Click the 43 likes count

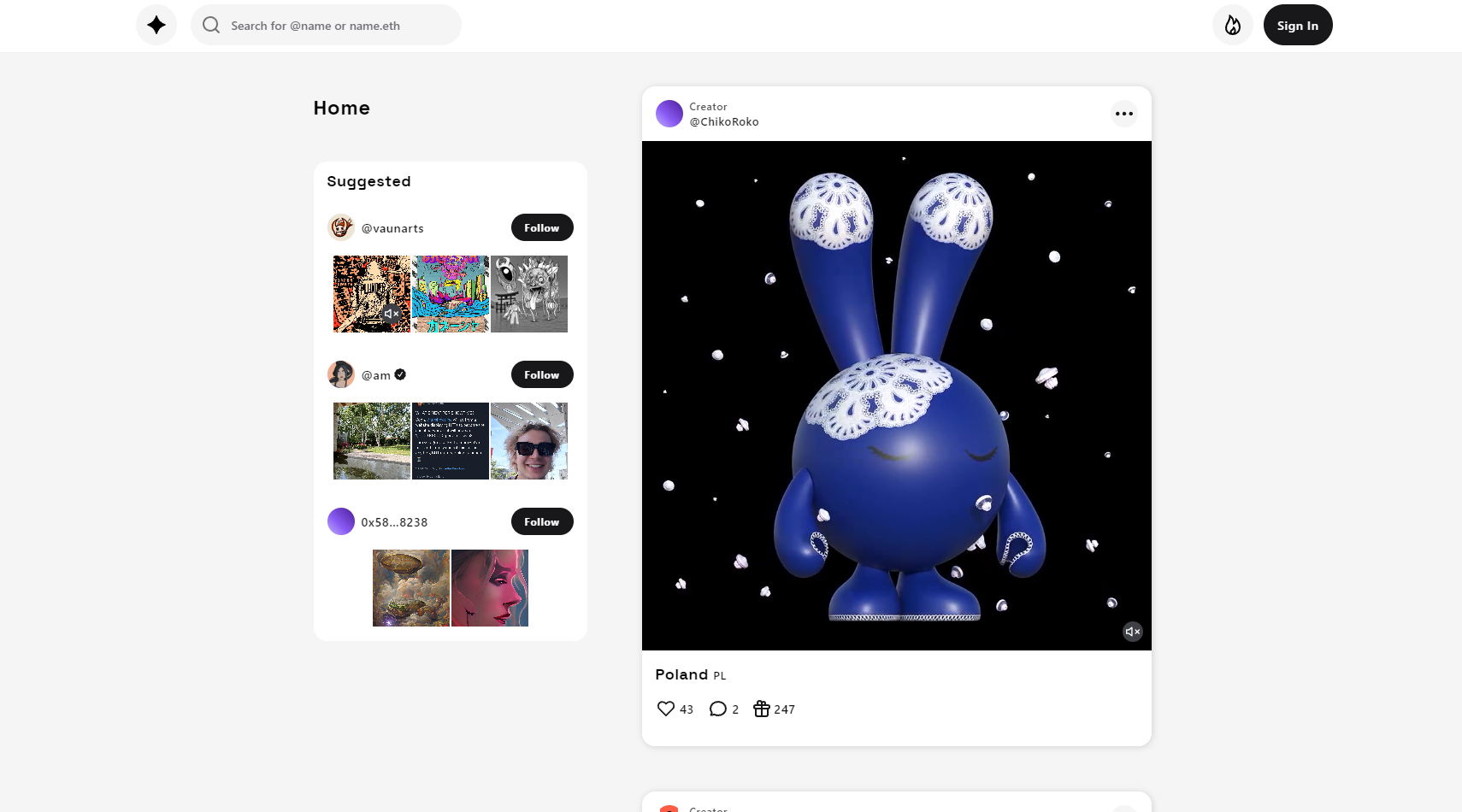coord(687,709)
